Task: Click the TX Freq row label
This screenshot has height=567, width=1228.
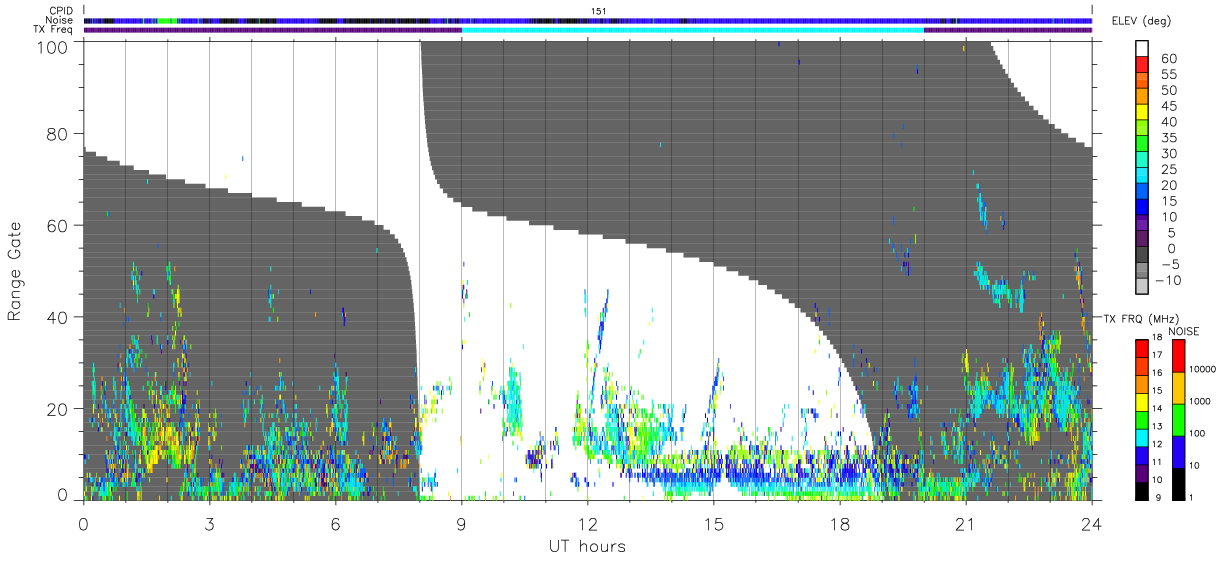Action: 54,30
